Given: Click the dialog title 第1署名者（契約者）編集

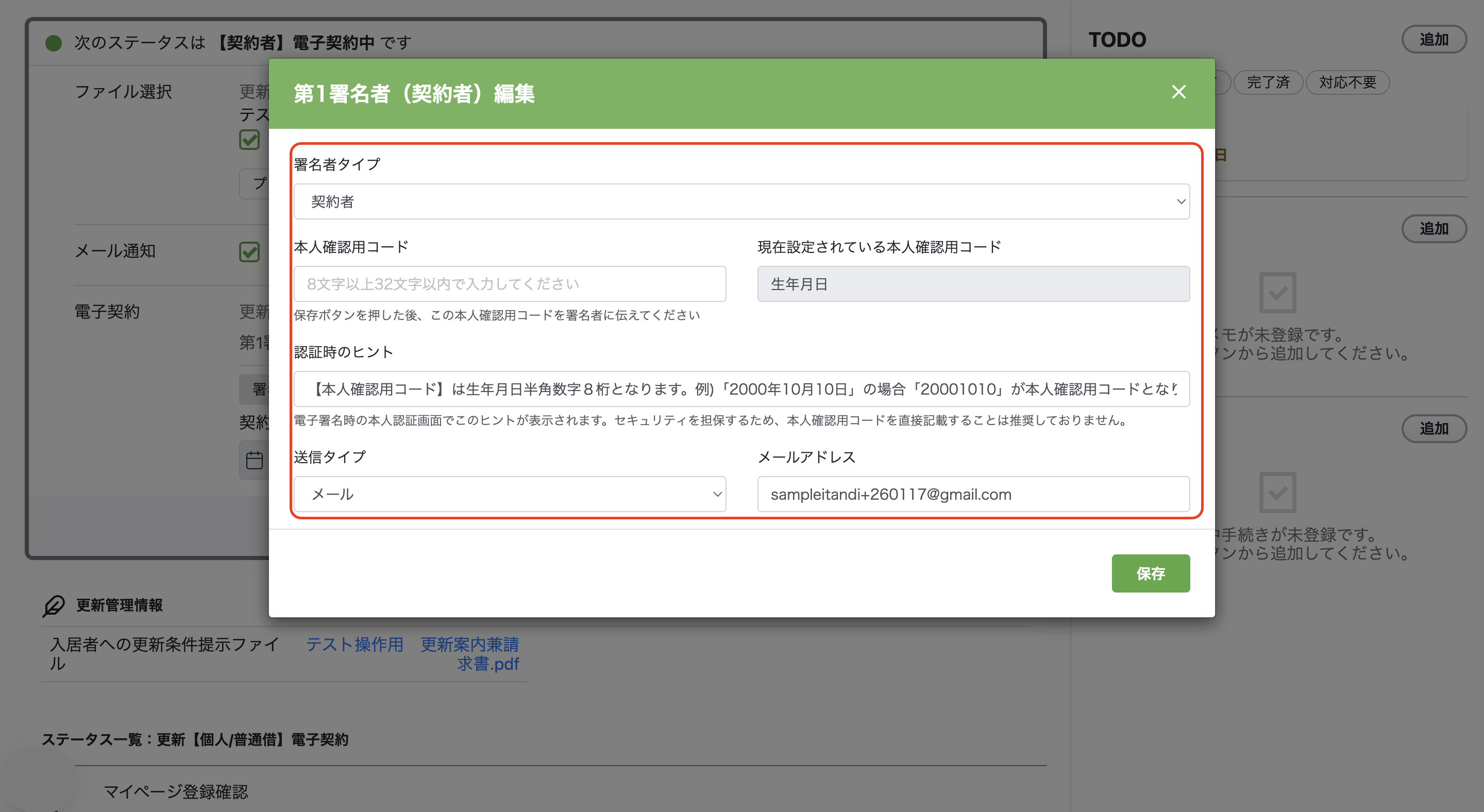Looking at the screenshot, I should click(x=414, y=93).
